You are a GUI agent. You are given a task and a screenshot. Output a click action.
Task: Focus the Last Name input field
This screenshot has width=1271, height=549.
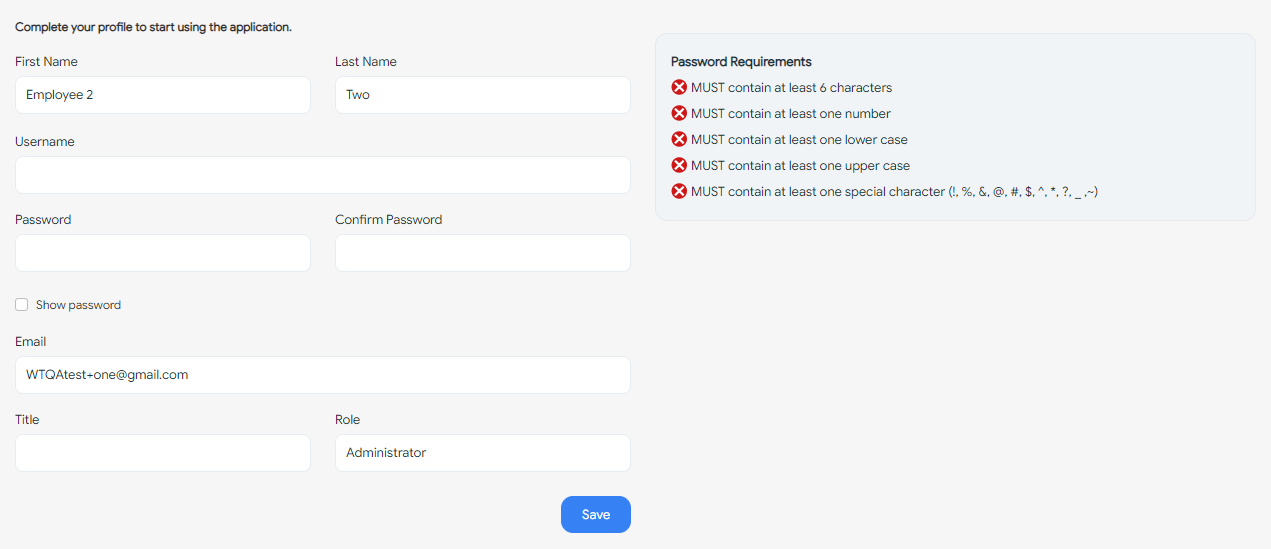[482, 95]
